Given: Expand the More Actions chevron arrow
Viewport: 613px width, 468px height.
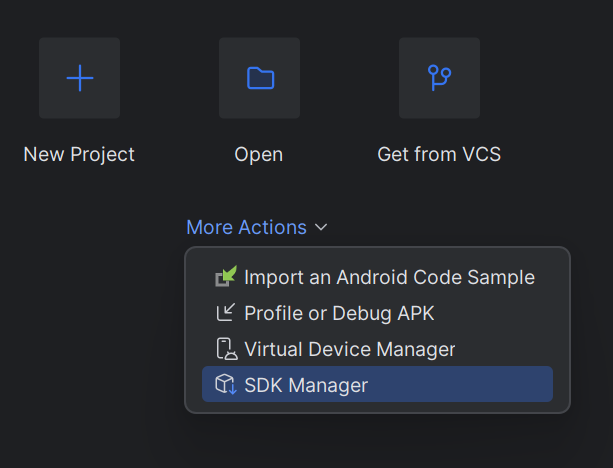Looking at the screenshot, I should tap(321, 228).
